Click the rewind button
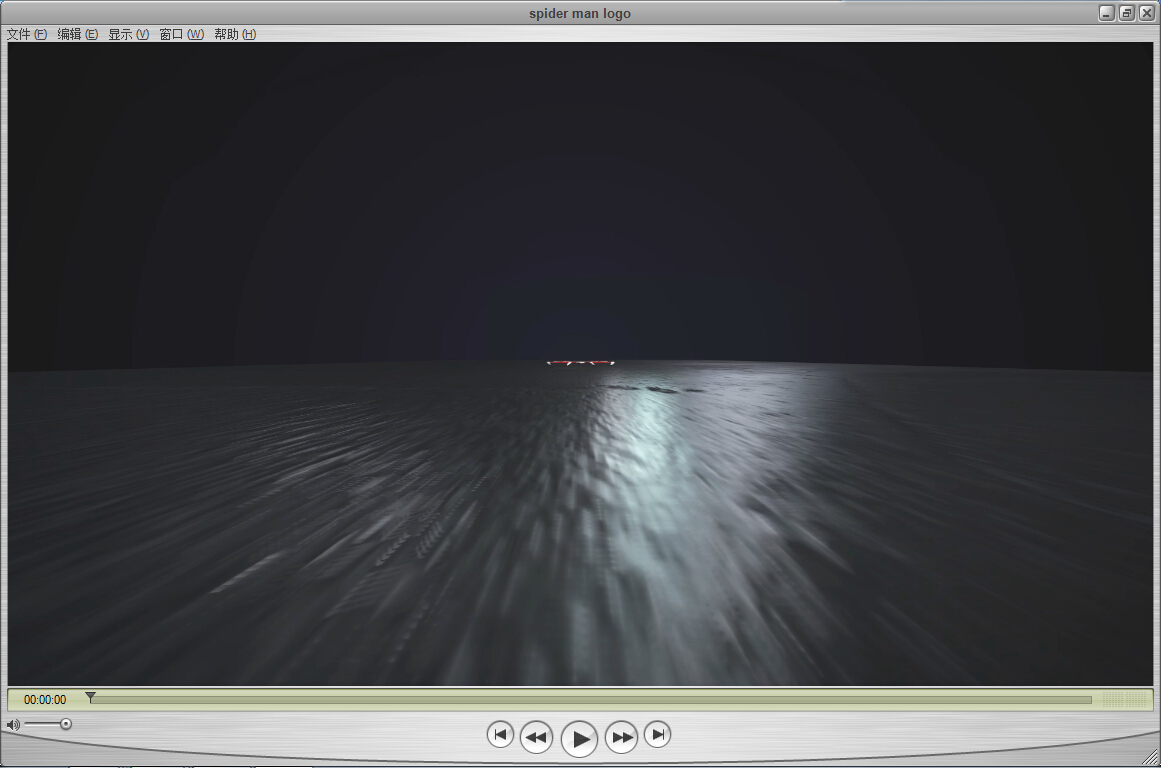The height and width of the screenshot is (768, 1161). click(x=536, y=737)
